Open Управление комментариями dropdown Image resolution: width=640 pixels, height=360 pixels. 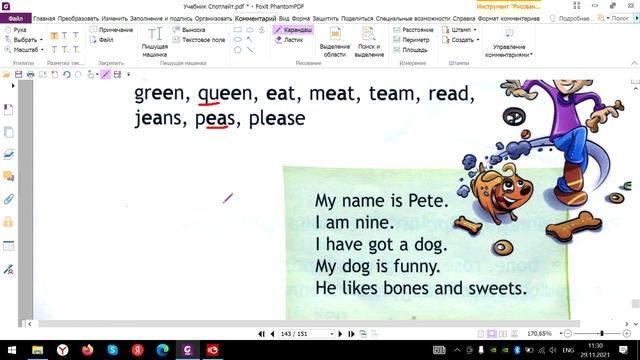tap(509, 42)
